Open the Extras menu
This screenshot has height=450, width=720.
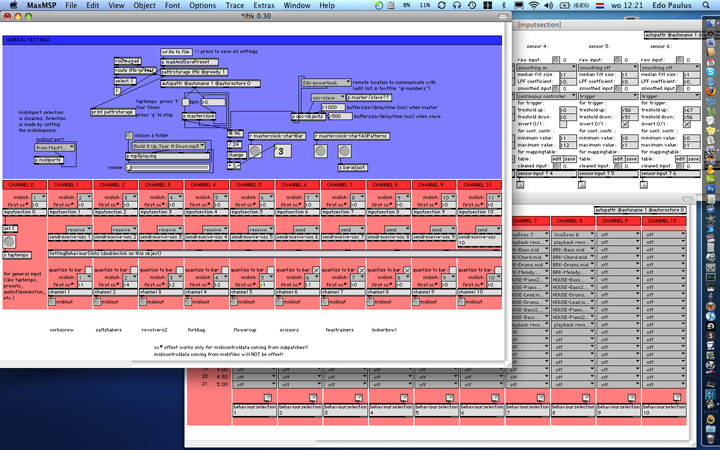coord(264,6)
